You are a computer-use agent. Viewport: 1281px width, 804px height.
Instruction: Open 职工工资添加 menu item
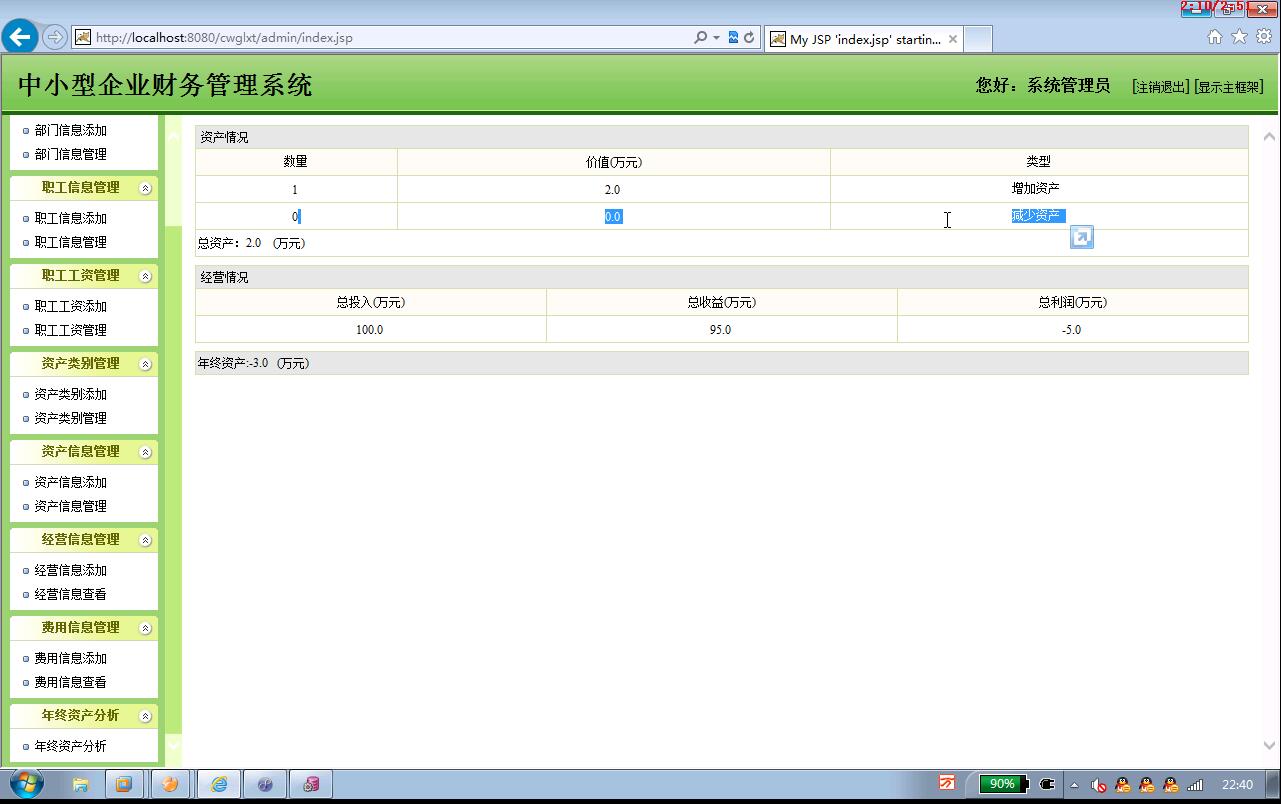(70, 306)
